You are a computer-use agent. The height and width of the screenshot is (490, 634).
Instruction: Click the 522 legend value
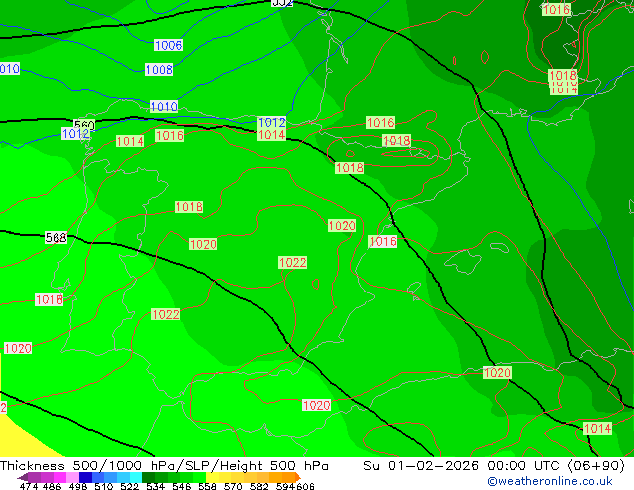129,486
